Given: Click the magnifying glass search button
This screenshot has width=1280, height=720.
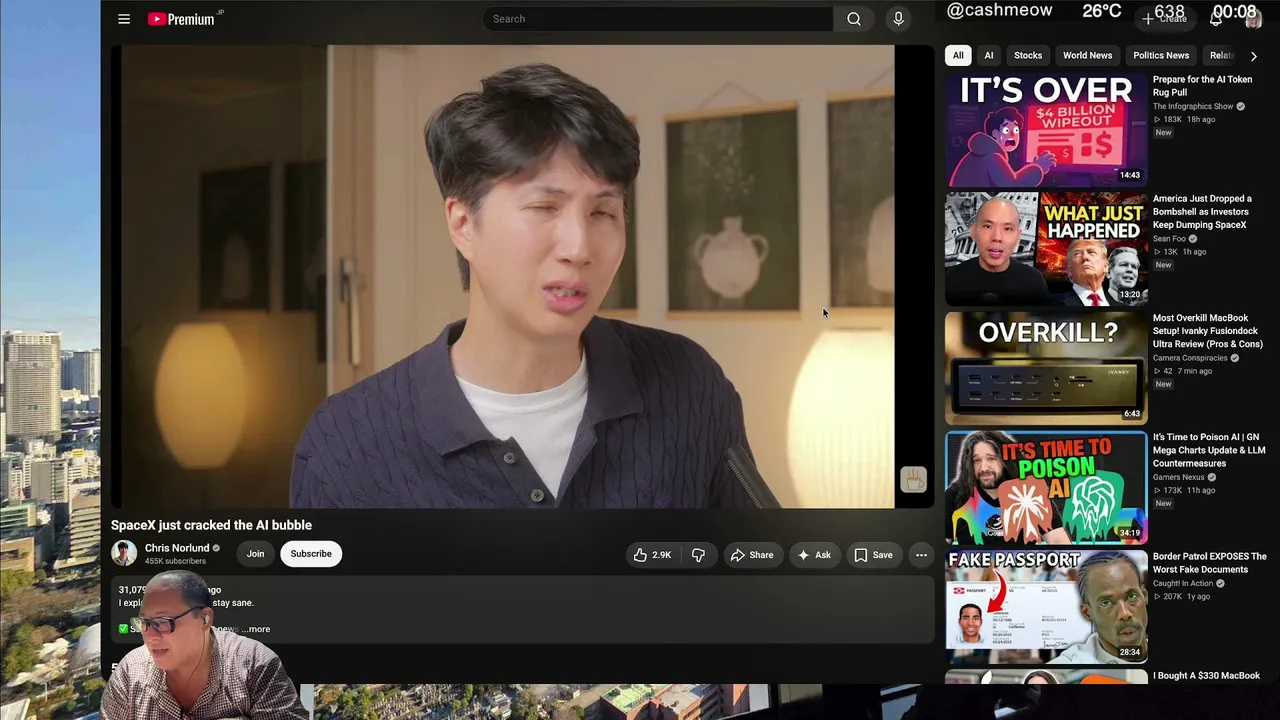Looking at the screenshot, I should click(854, 19).
